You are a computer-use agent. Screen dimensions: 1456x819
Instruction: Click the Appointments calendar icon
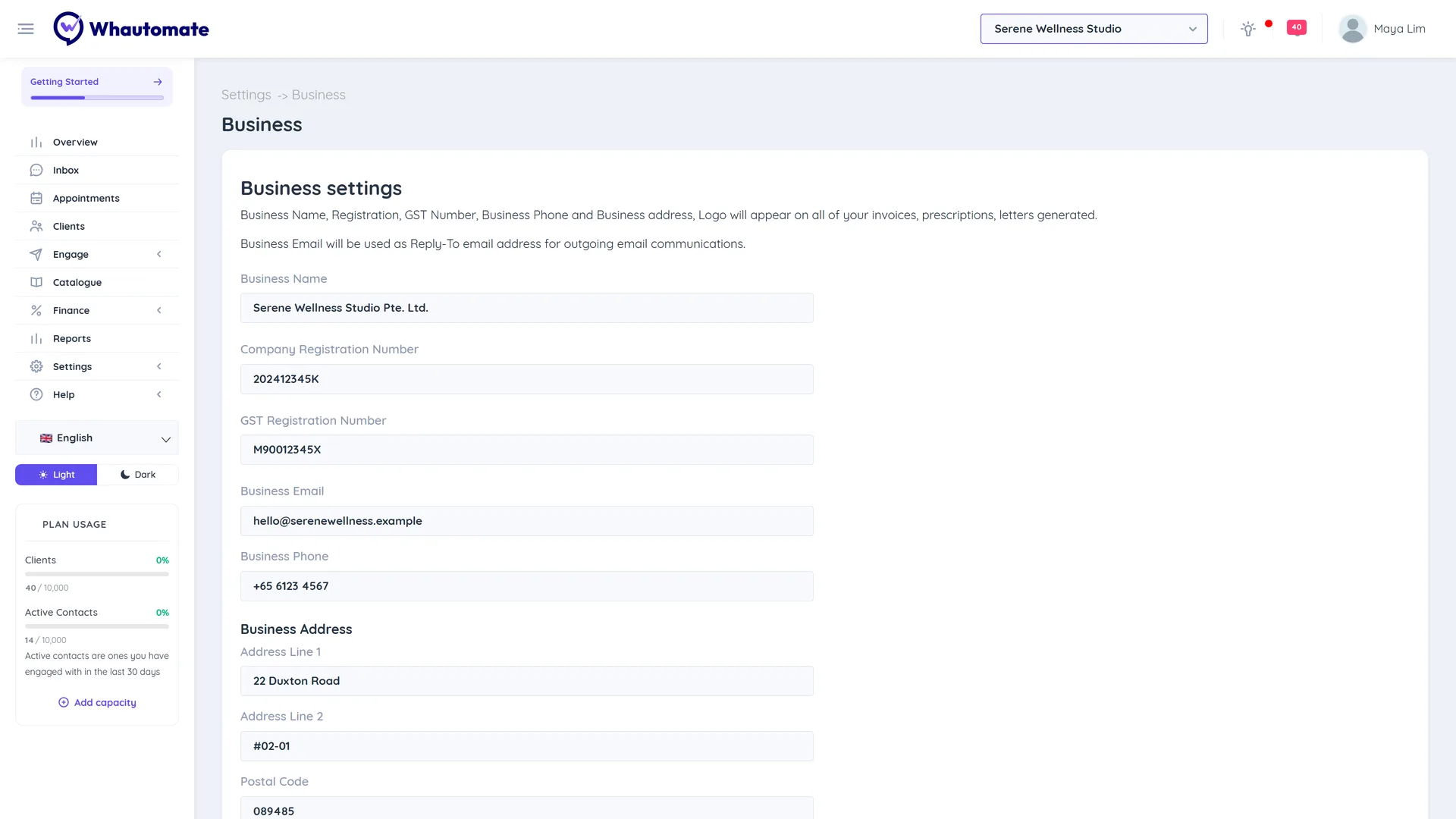36,199
